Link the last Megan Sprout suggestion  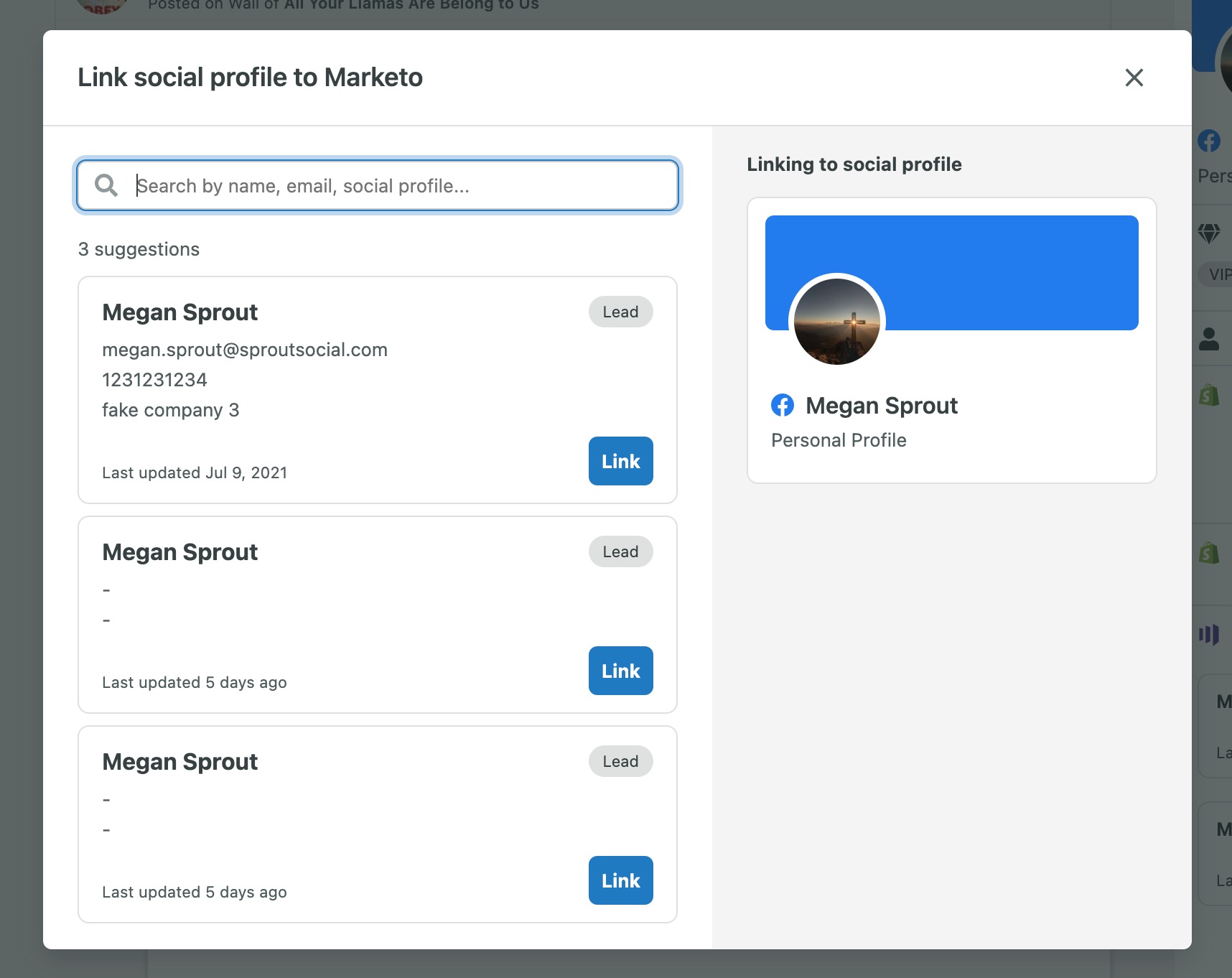[620, 880]
